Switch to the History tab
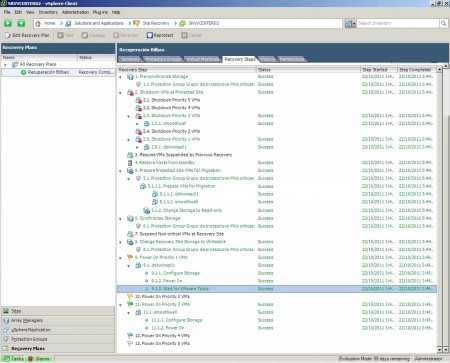This screenshot has height=363, width=450. tap(268, 59)
